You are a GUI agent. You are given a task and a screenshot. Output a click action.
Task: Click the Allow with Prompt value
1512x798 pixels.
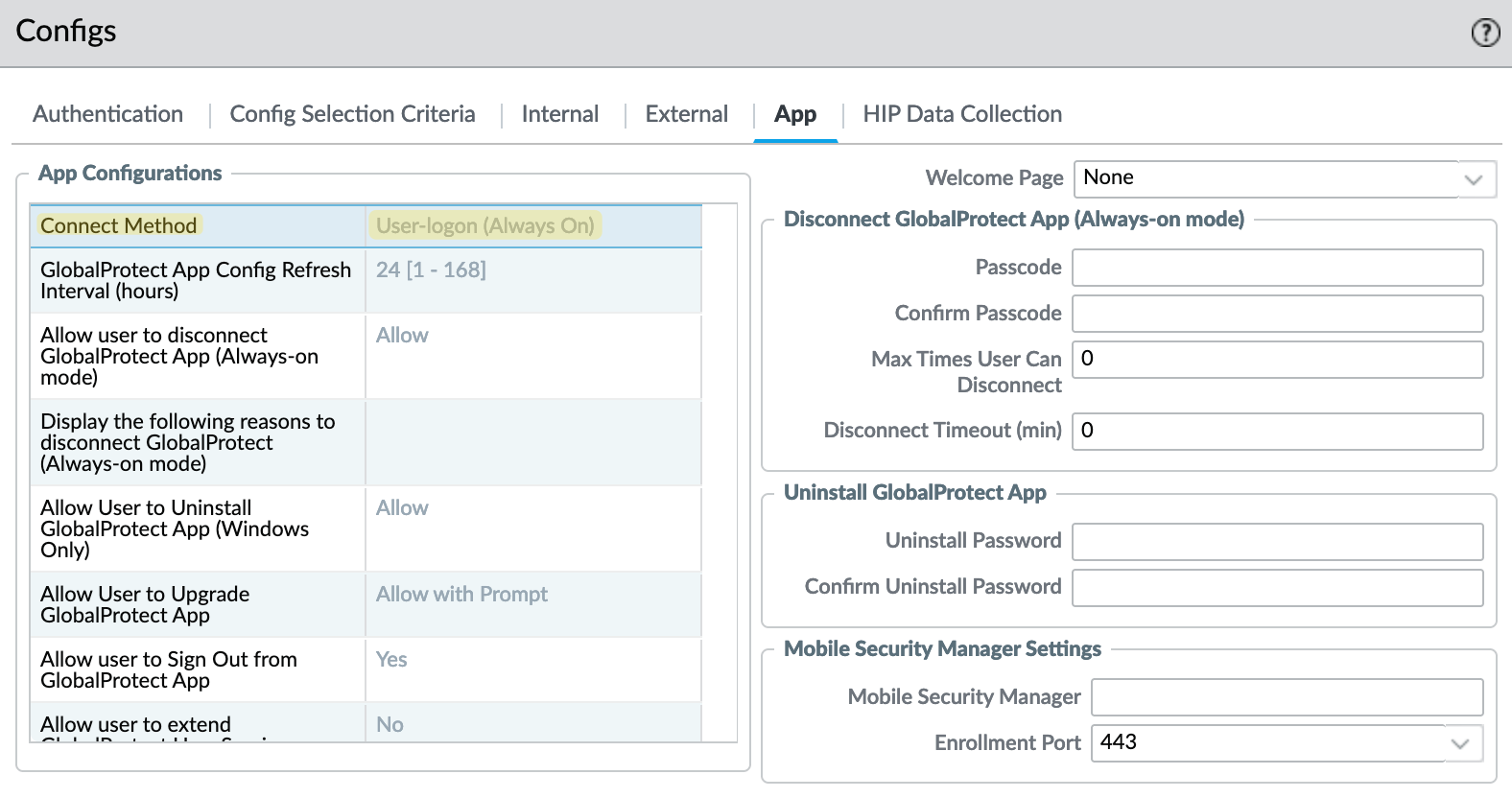click(x=461, y=594)
